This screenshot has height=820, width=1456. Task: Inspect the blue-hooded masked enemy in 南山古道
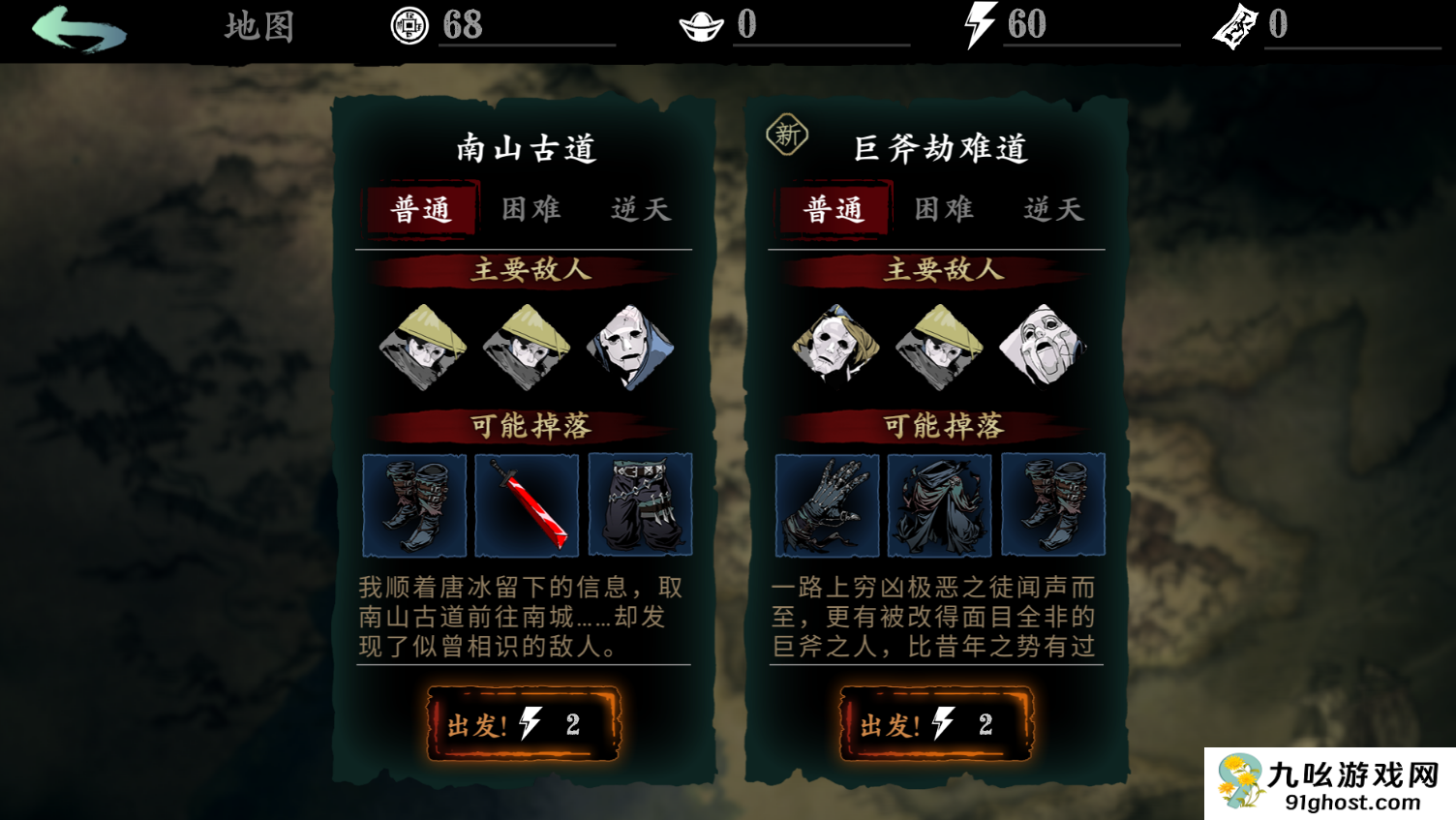click(629, 347)
